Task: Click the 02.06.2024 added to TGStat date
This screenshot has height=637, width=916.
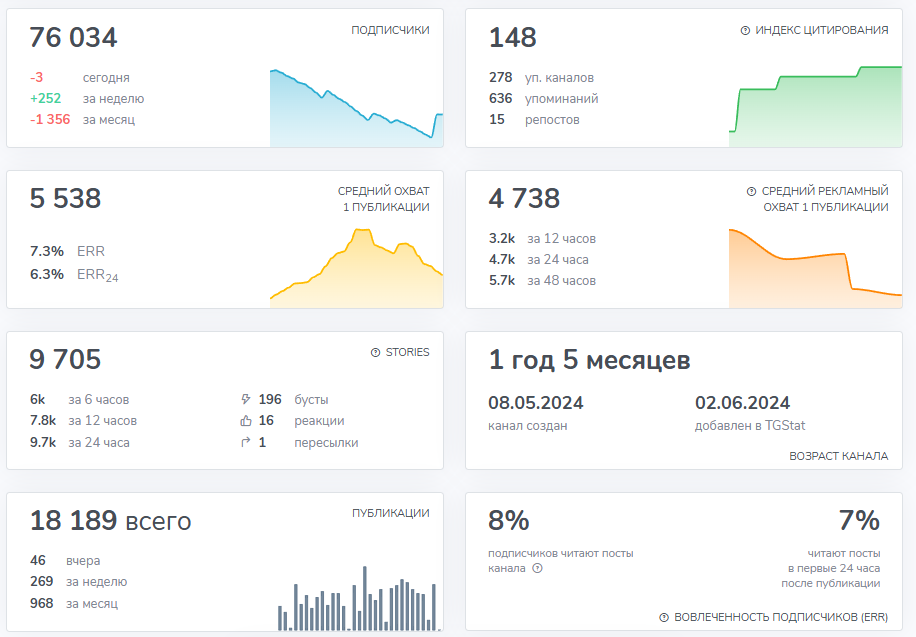Action: click(742, 403)
